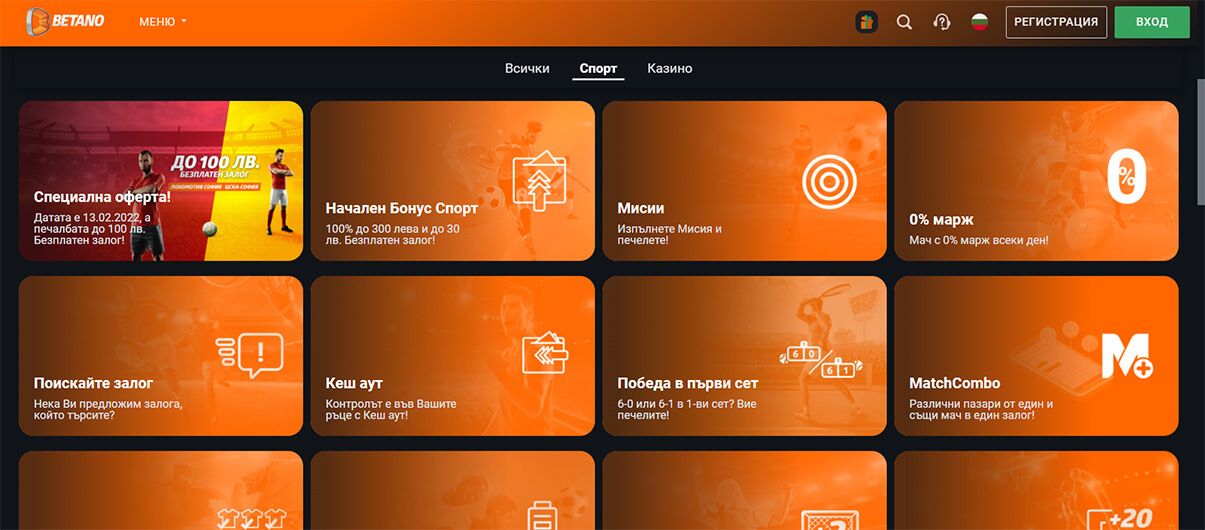Click the Начален Бонус Спорт upload icon
Image resolution: width=1205 pixels, height=530 pixels.
(x=540, y=180)
